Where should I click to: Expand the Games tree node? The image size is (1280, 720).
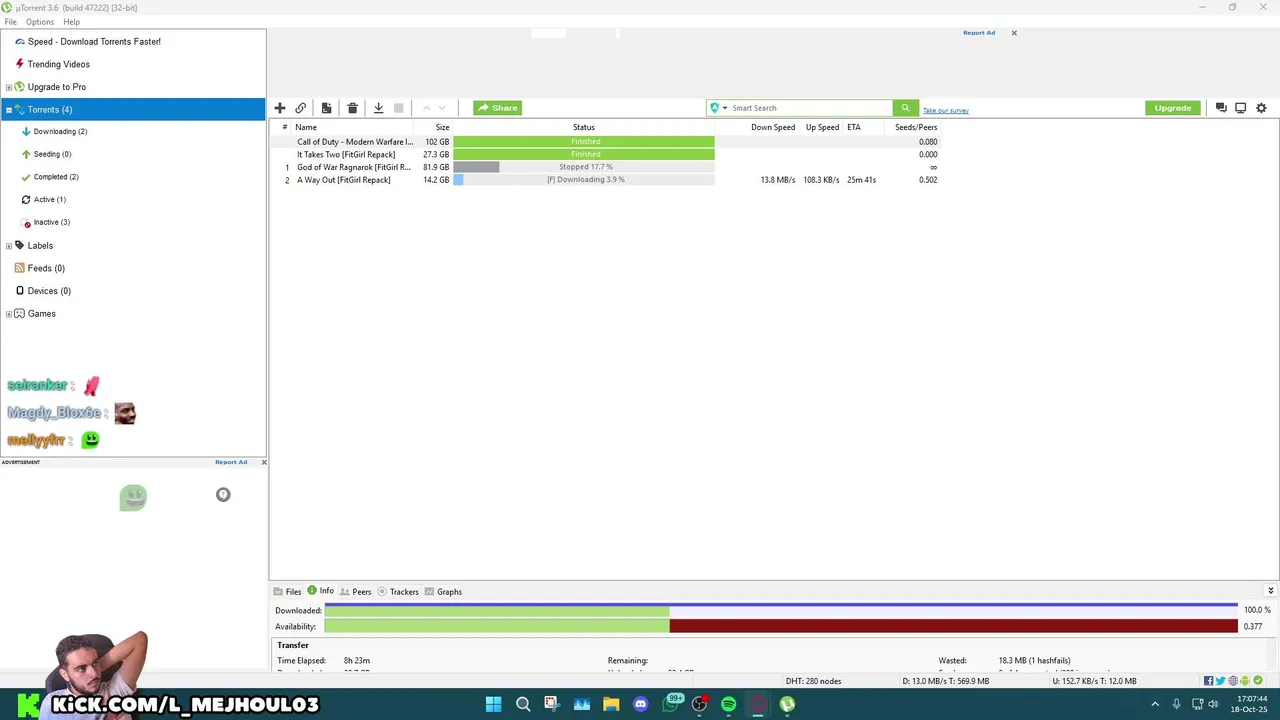tap(9, 314)
